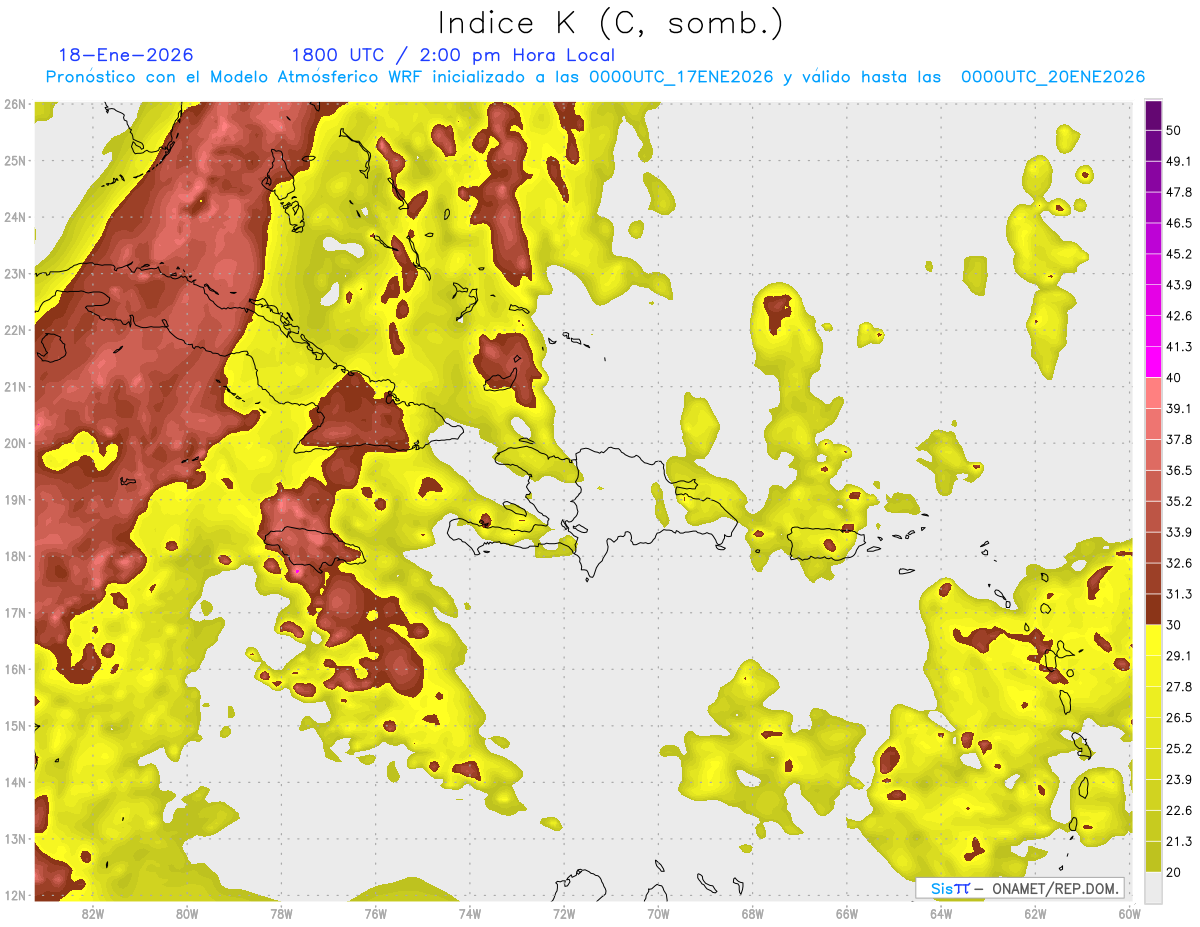
Task: Click the bright yellow swatch between 29.1 and 30
Action: [x=1153, y=640]
